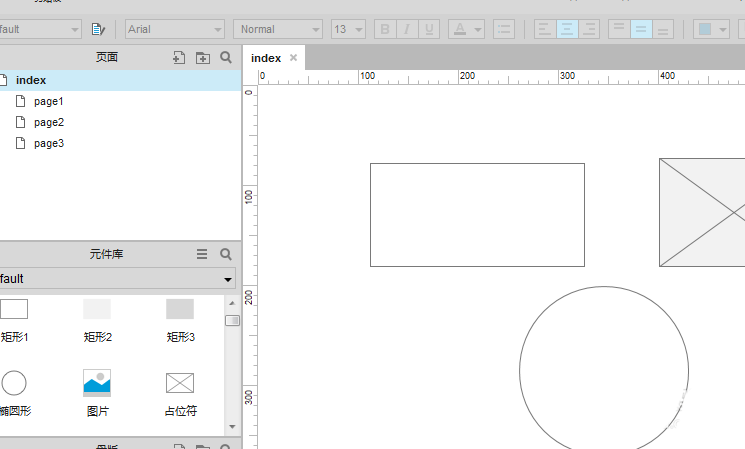The width and height of the screenshot is (745, 449).
Task: Click the add folder icon in pages panel
Action: point(202,58)
